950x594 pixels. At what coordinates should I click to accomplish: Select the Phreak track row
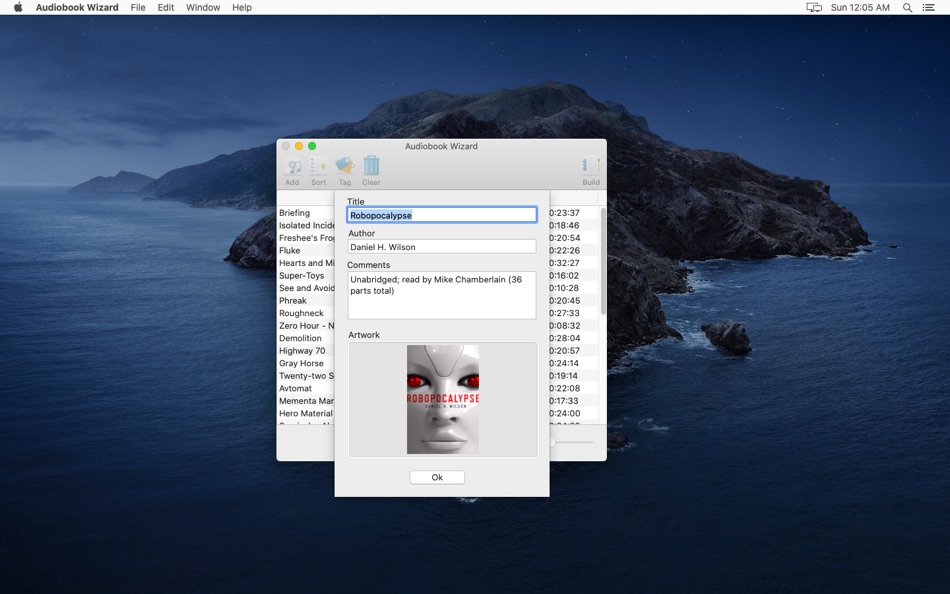pyautogui.click(x=306, y=301)
